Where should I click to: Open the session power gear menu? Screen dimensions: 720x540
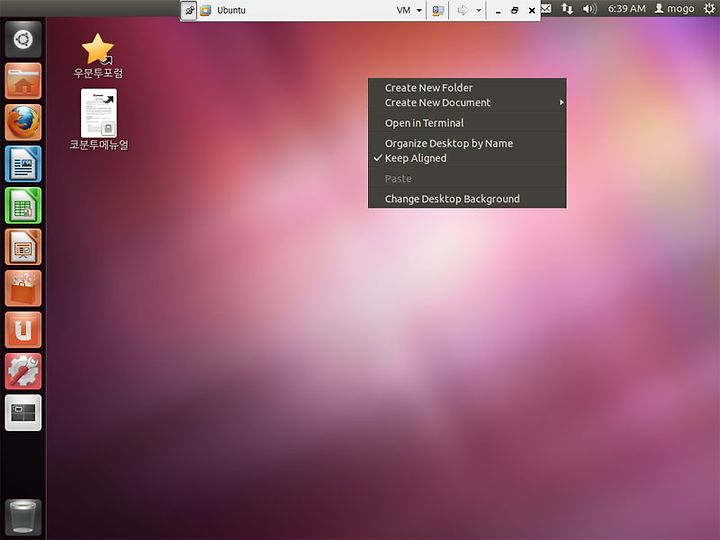709,9
